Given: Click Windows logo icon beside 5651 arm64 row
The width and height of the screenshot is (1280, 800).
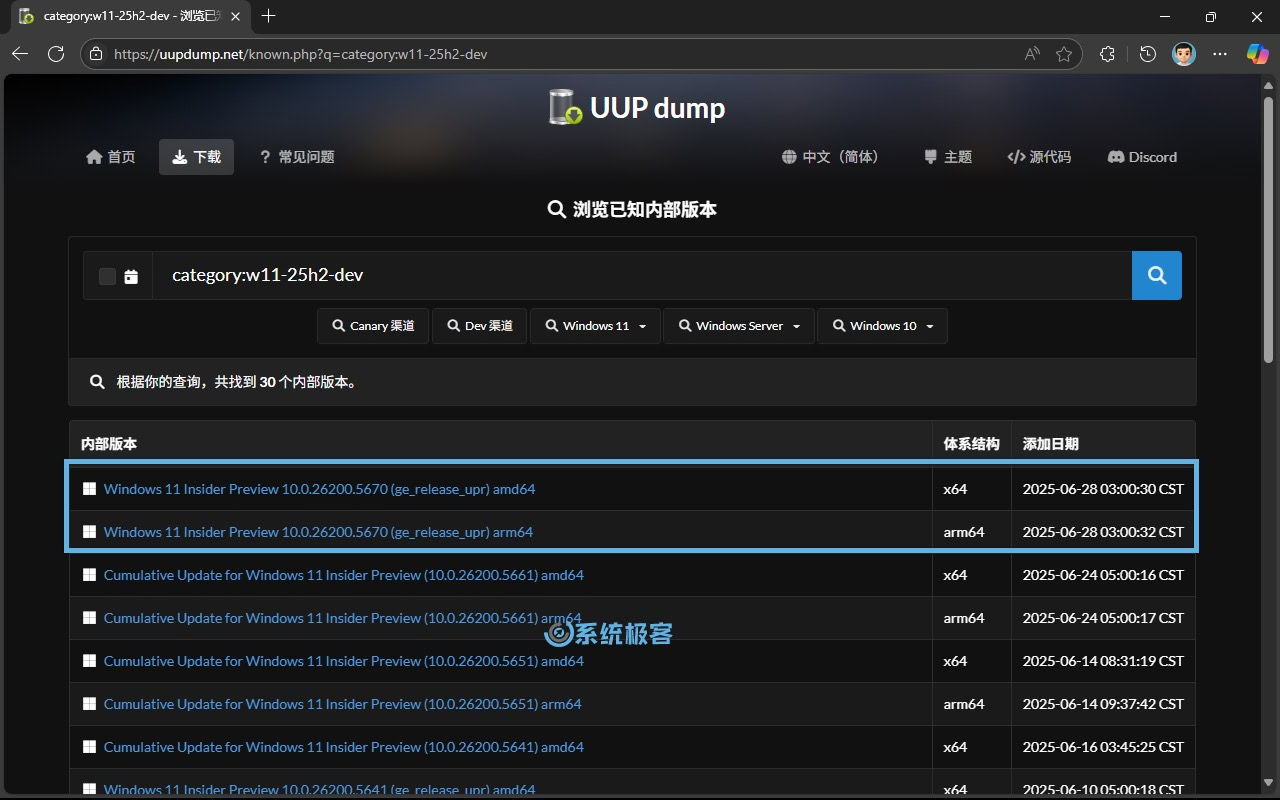Looking at the screenshot, I should coord(89,704).
